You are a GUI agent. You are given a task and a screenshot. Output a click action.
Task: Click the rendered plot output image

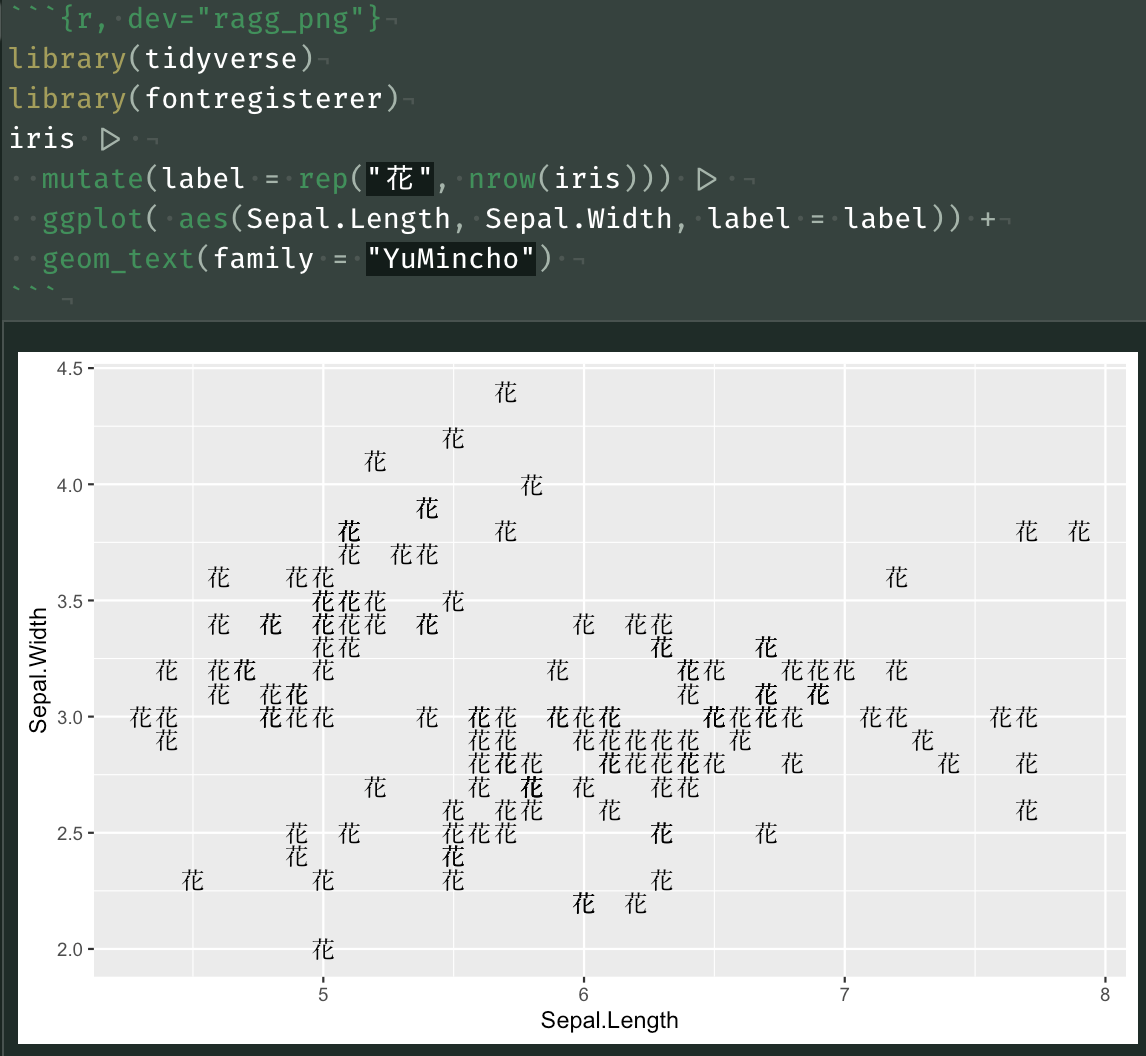(577, 698)
